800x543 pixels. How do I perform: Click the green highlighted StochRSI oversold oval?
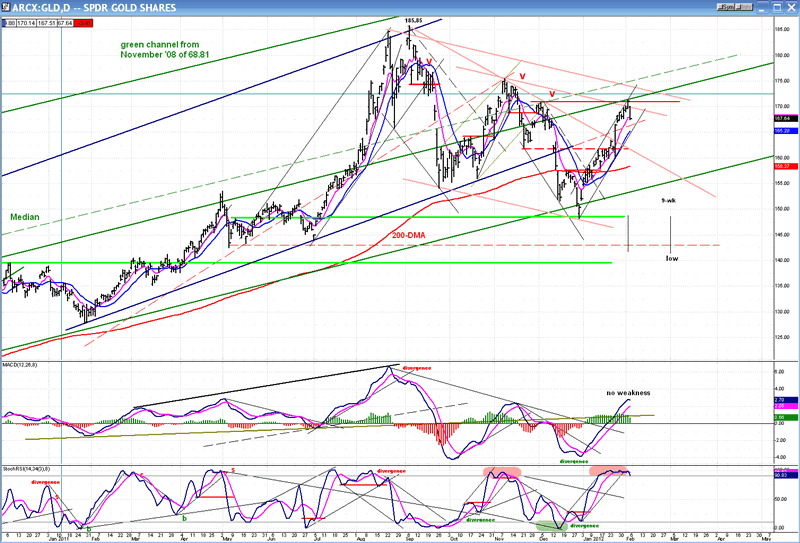coord(548,525)
